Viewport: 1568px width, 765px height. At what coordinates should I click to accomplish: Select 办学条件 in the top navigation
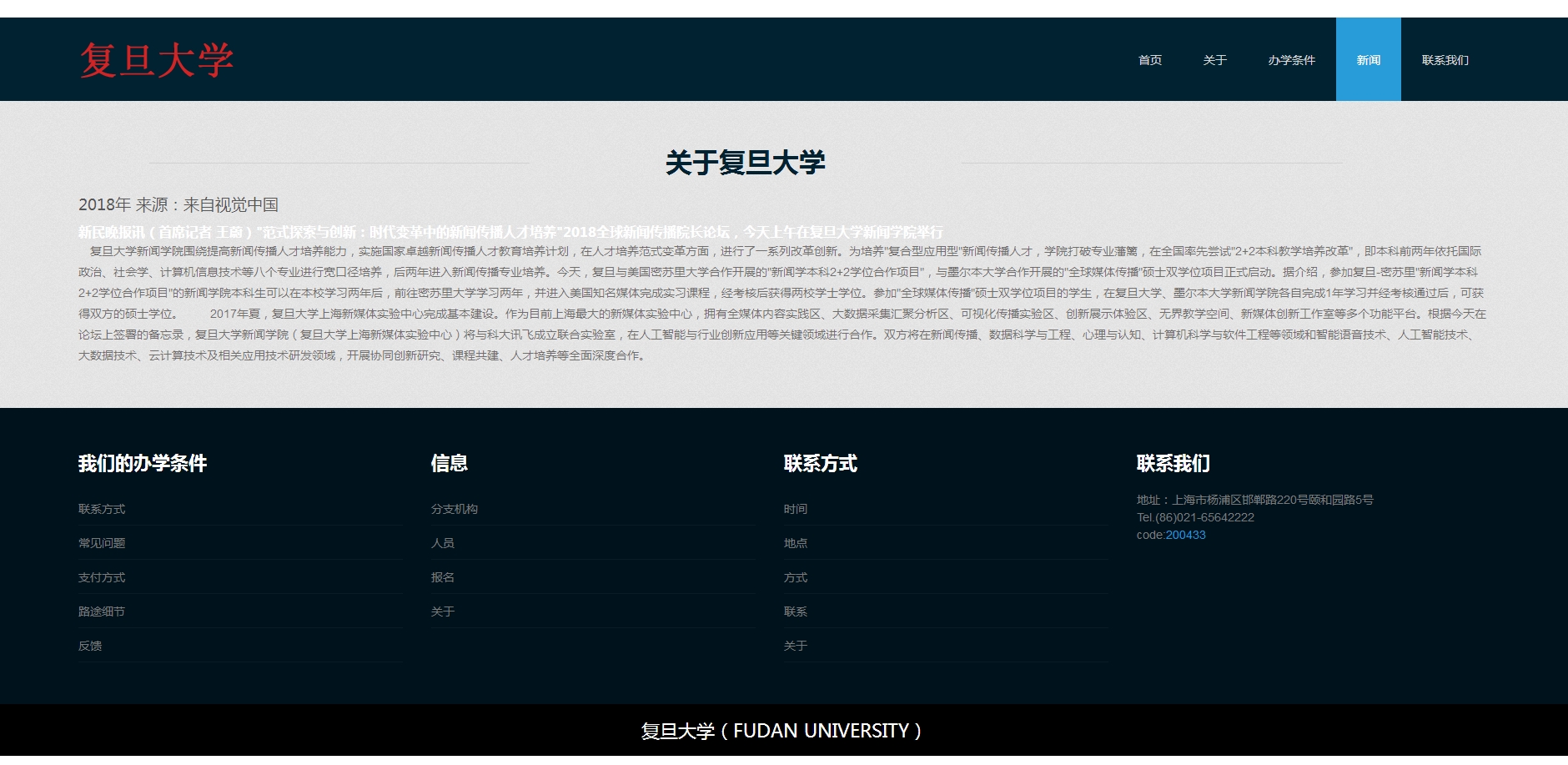pos(1291,60)
